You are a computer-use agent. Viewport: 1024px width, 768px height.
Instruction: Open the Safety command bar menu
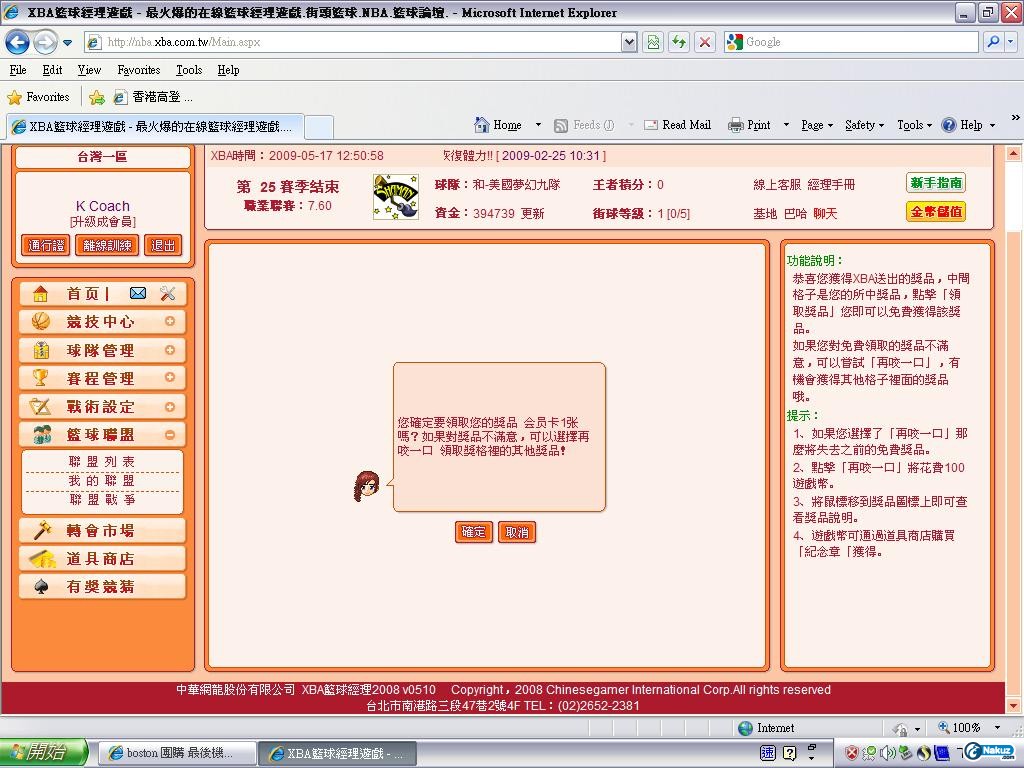click(864, 125)
